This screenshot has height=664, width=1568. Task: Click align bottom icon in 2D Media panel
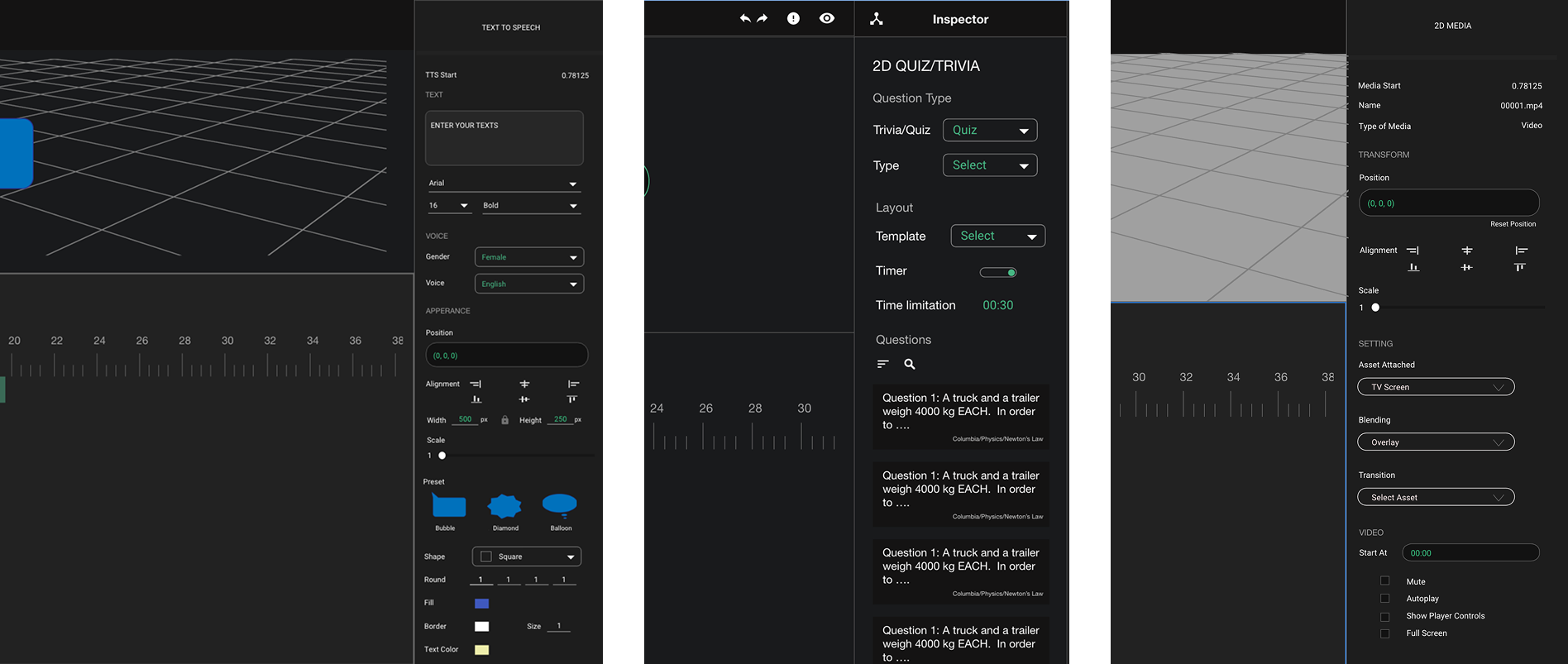[1413, 267]
